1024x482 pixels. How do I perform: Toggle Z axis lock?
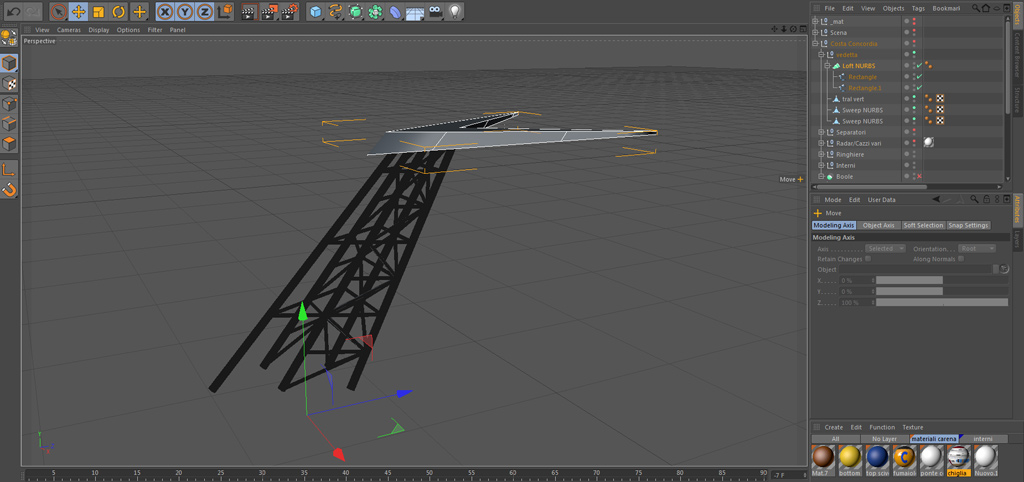(x=205, y=11)
